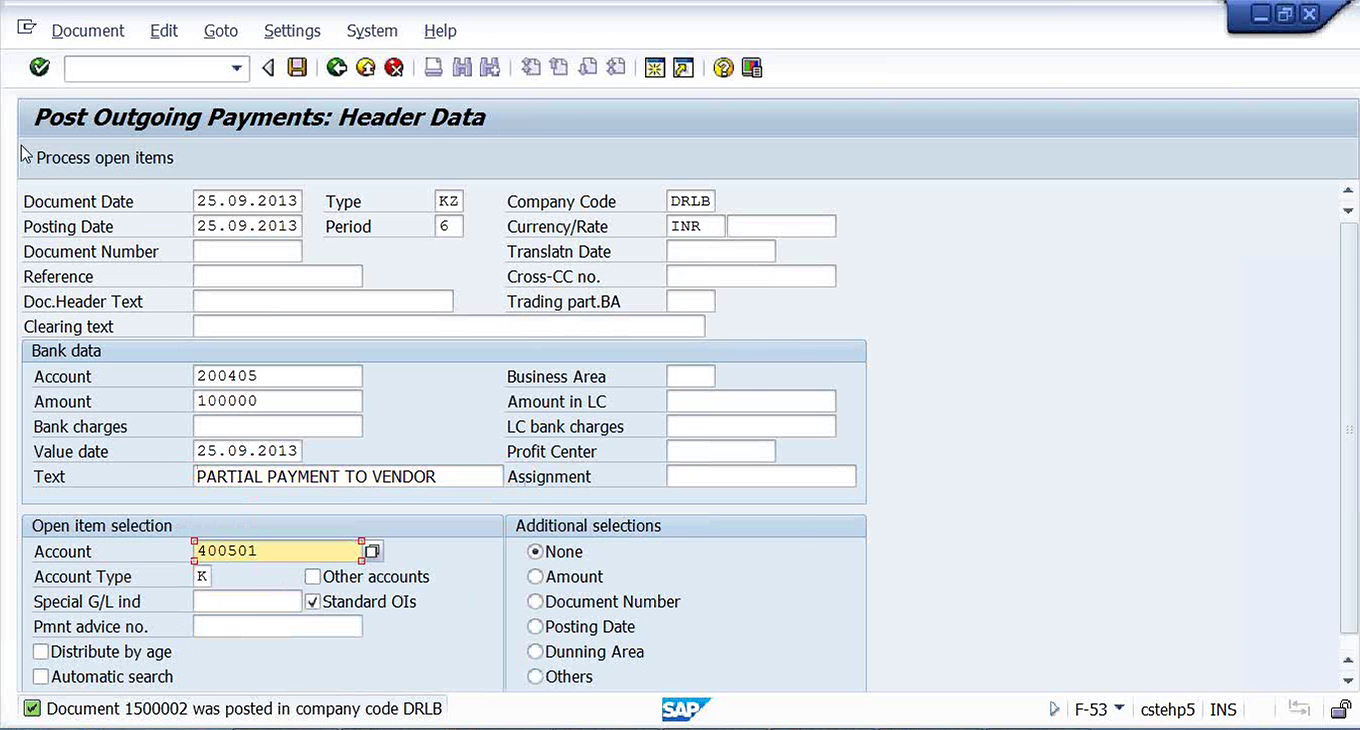The image size is (1360, 730).
Task: Click the Save diskette icon
Action: click(x=297, y=68)
